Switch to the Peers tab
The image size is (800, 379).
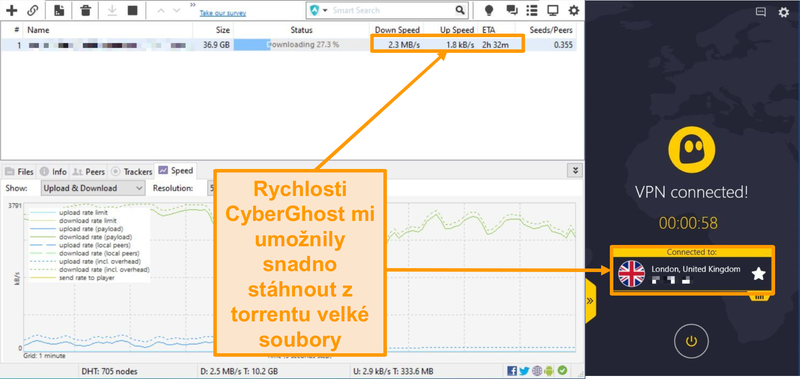[89, 171]
